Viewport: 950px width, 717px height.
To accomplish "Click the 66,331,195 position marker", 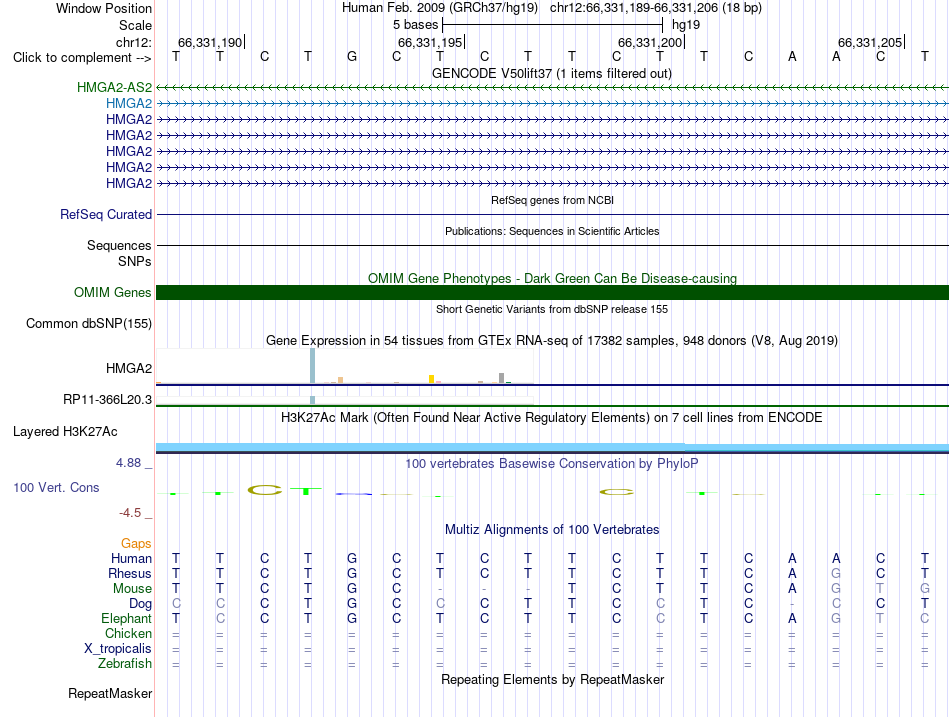I will tap(430, 42).
